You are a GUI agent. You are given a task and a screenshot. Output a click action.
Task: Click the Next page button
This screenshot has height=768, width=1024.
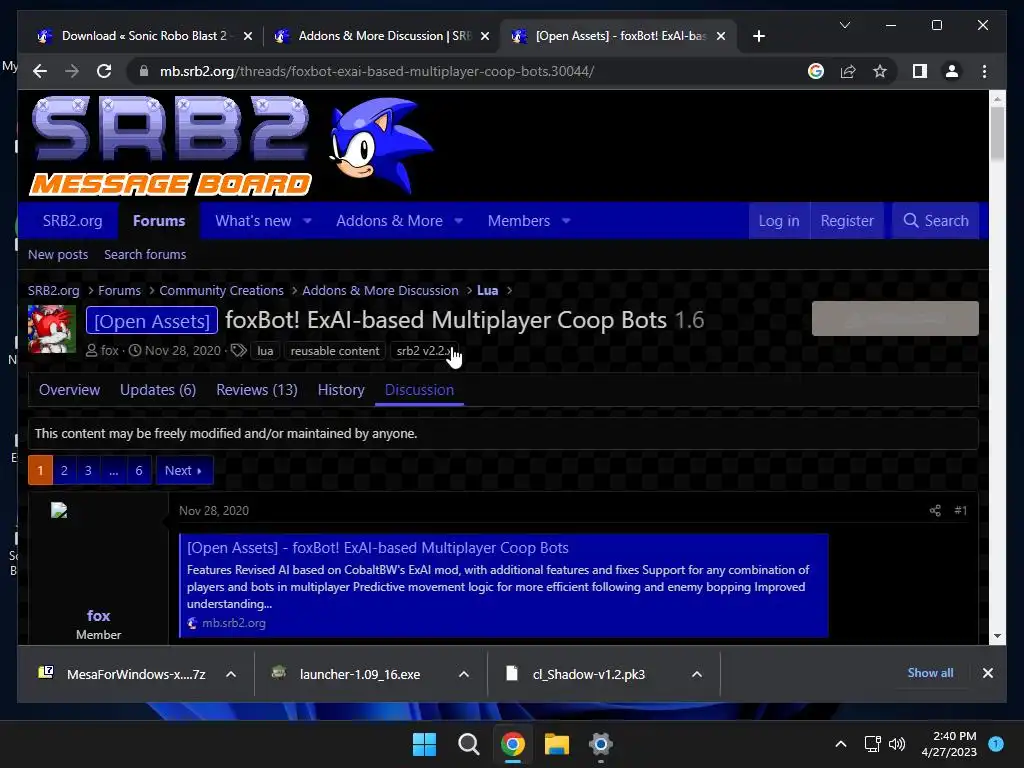click(x=184, y=470)
